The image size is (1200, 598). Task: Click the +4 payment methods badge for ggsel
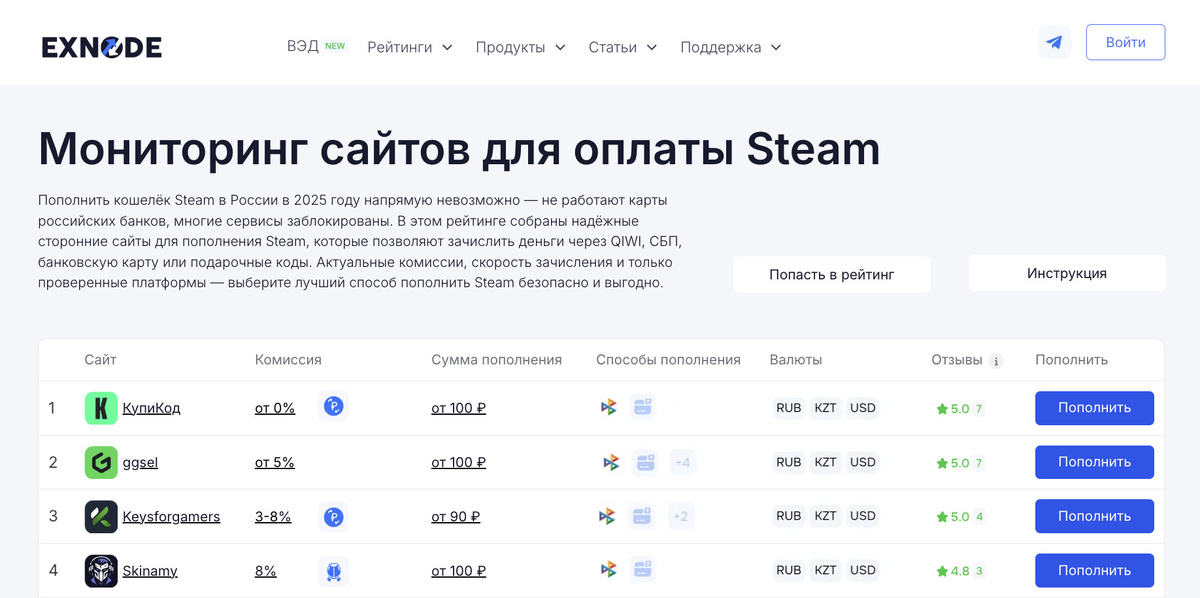tap(681, 462)
